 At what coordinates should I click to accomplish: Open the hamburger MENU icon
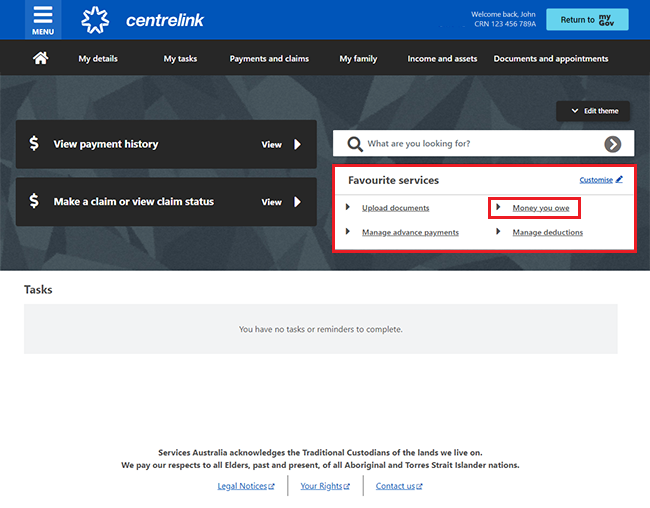click(42, 19)
